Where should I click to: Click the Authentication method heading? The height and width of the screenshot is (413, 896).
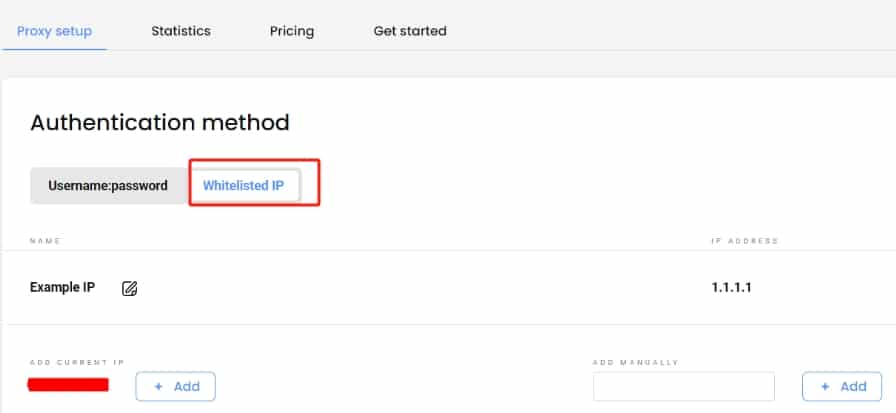[160, 122]
